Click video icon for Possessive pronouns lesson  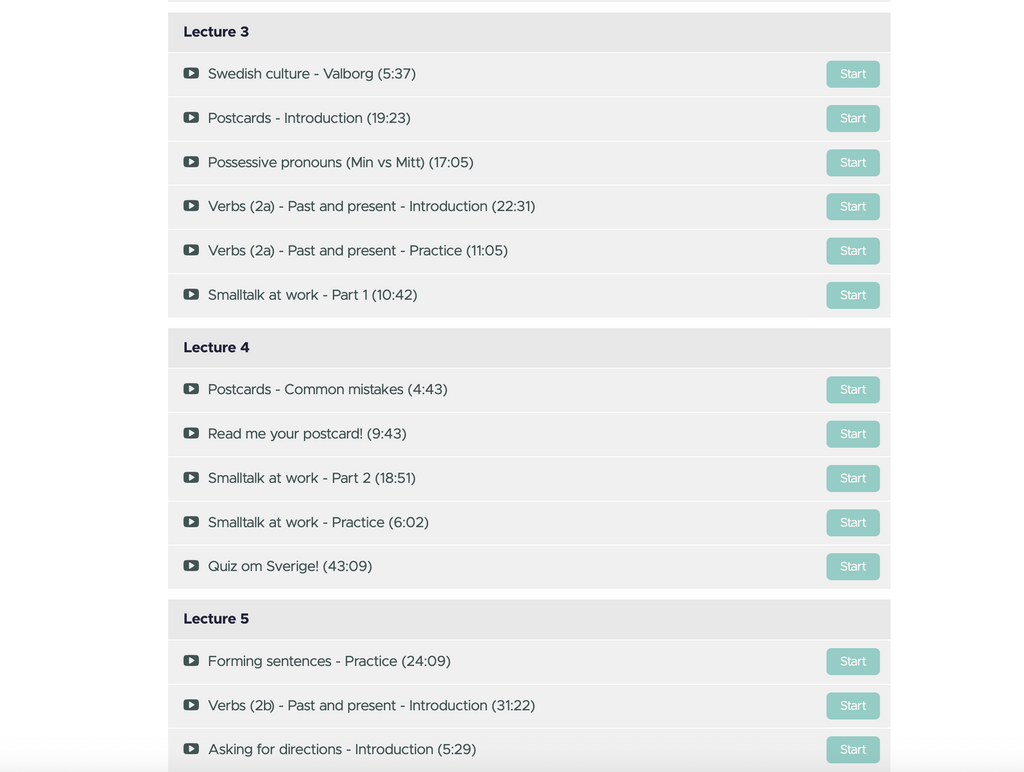click(x=191, y=161)
